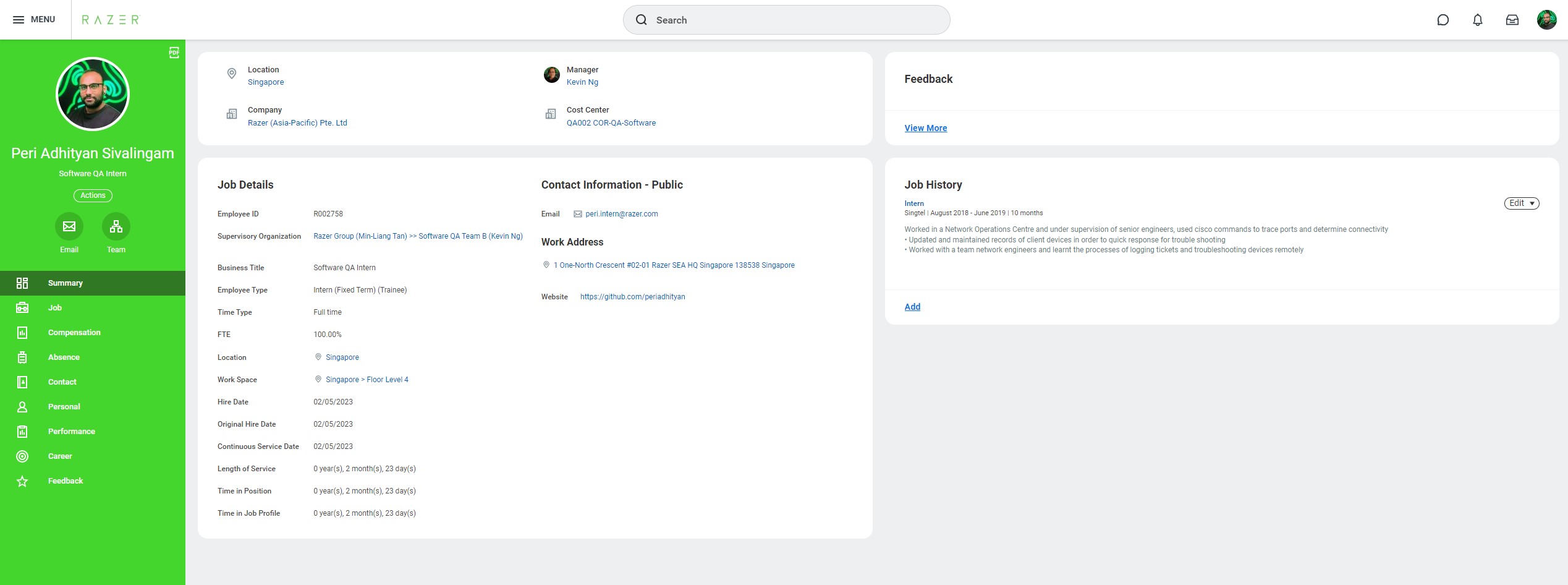Click Singapore link in Job Details Location
The image size is (1568, 585).
tap(342, 357)
